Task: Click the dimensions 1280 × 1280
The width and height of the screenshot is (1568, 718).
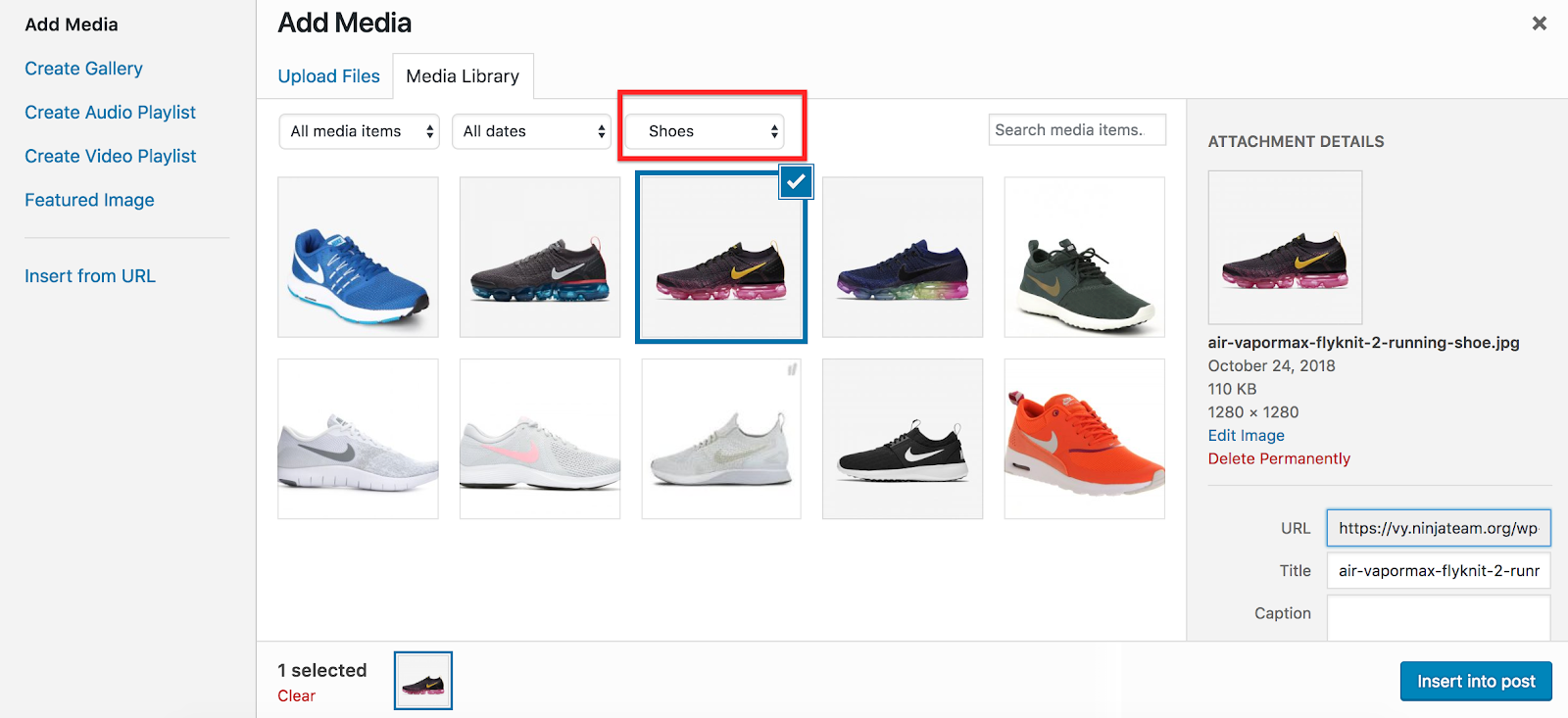Action: pyautogui.click(x=1253, y=412)
